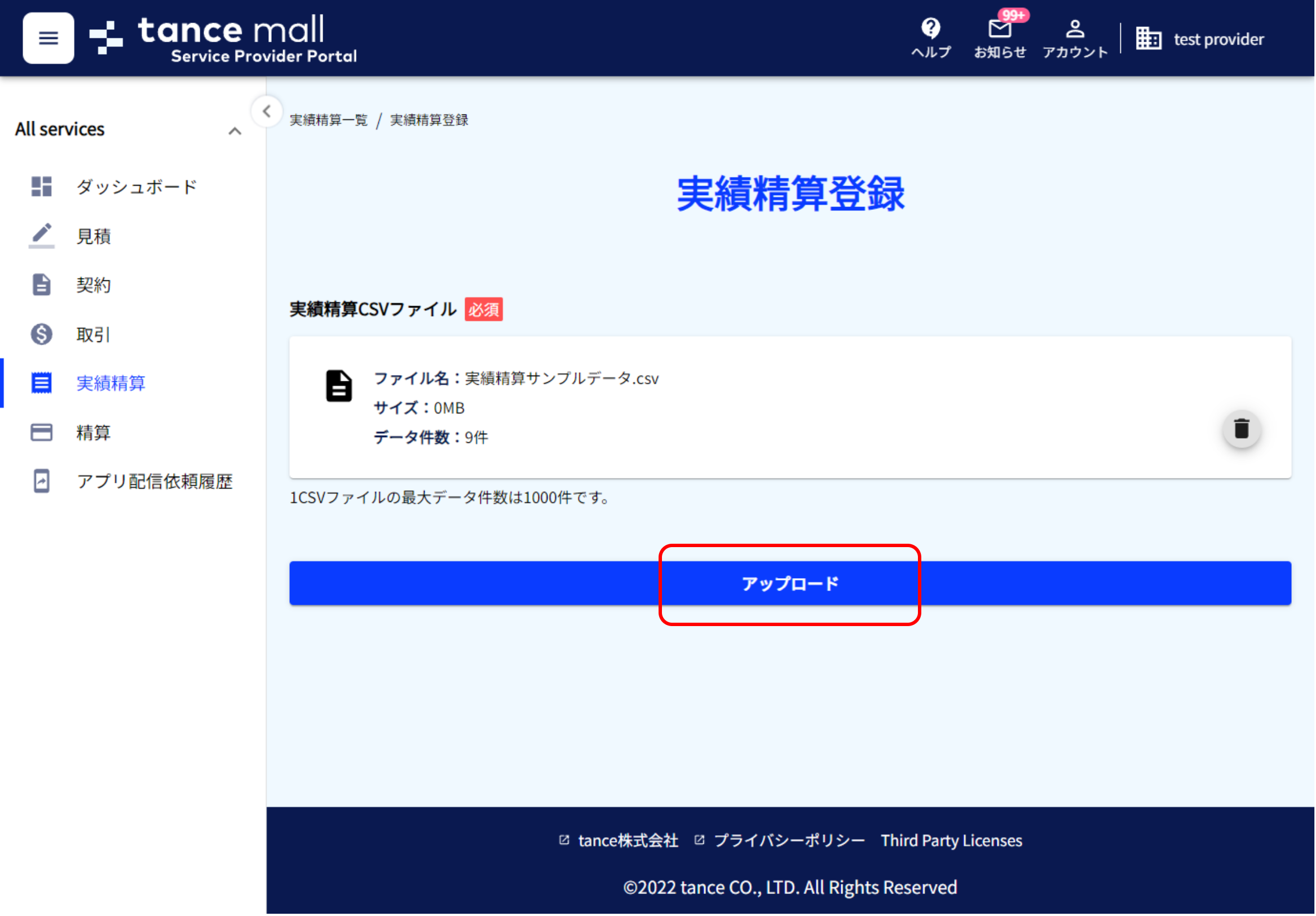Screen dimensions: 1316x916
Task: Open the アカウント account menu
Action: (x=1075, y=38)
